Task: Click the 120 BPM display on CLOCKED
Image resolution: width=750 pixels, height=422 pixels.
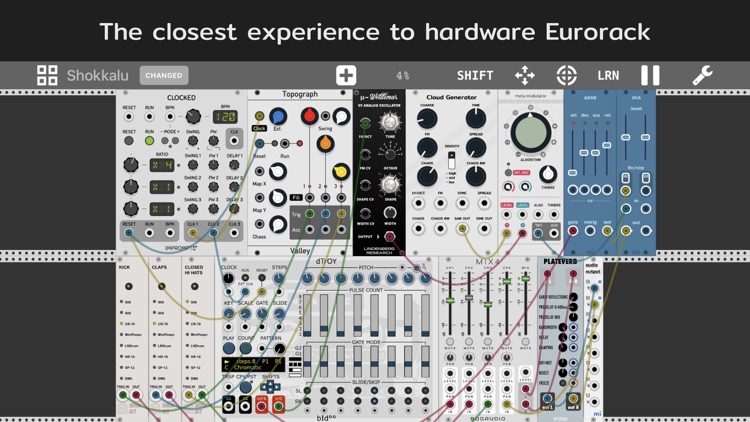Action: coord(225,117)
